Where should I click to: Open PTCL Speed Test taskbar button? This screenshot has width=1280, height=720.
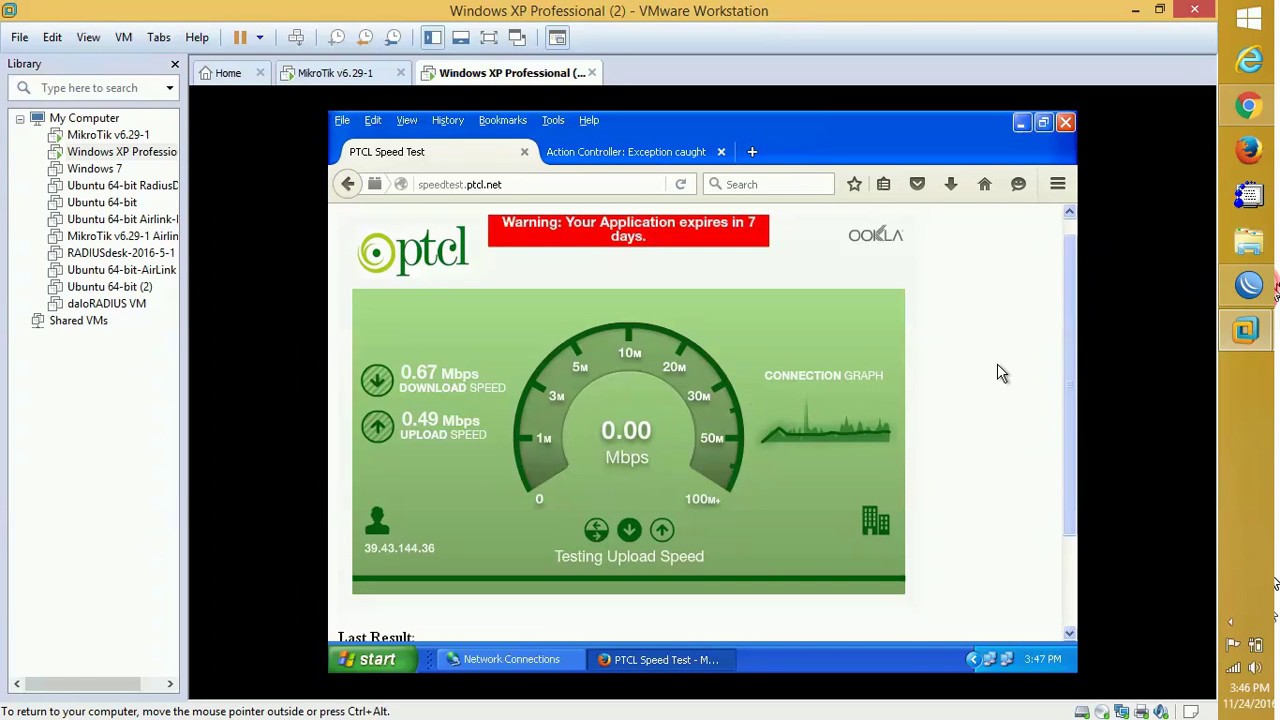[660, 659]
